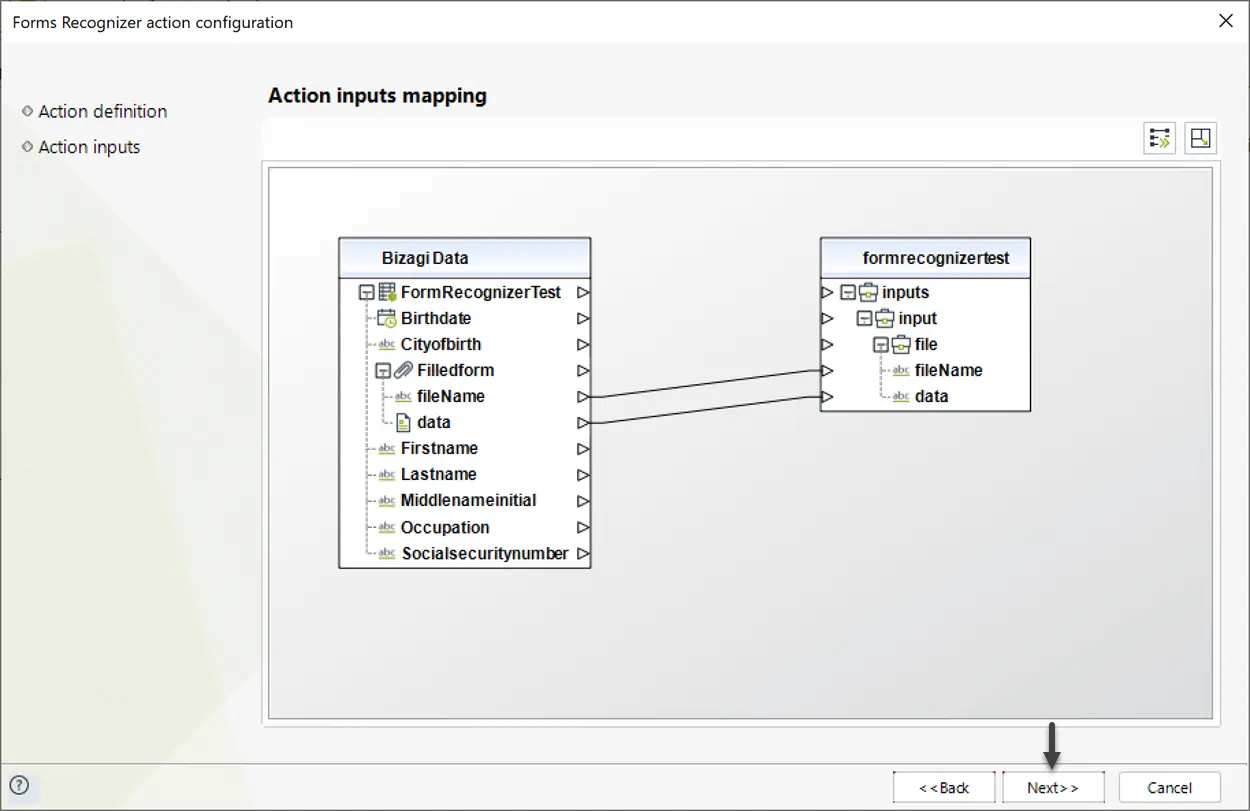Click output connector arrow of Birthdate
This screenshot has height=811, width=1250.
click(583, 319)
